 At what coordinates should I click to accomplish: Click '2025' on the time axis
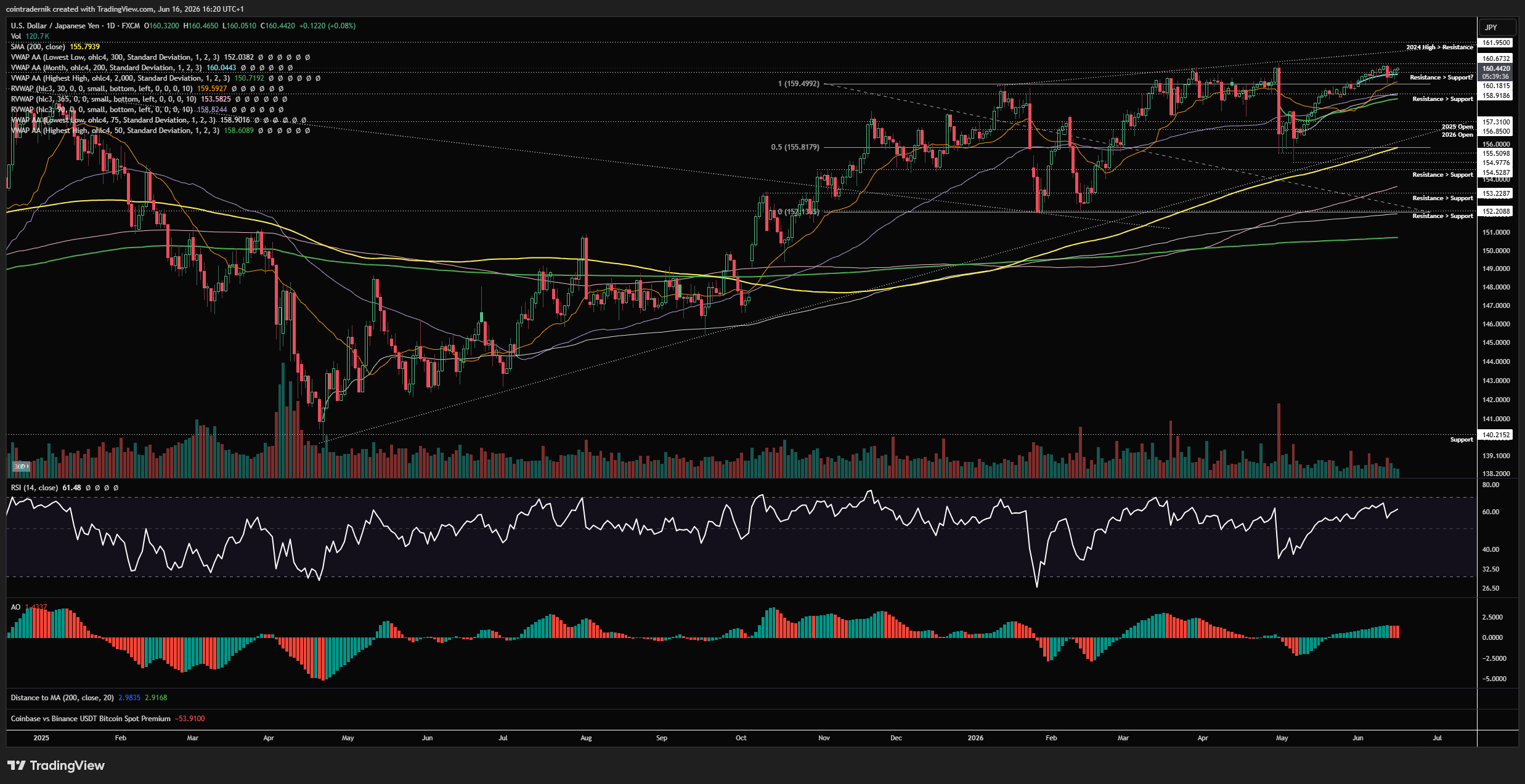tap(41, 738)
